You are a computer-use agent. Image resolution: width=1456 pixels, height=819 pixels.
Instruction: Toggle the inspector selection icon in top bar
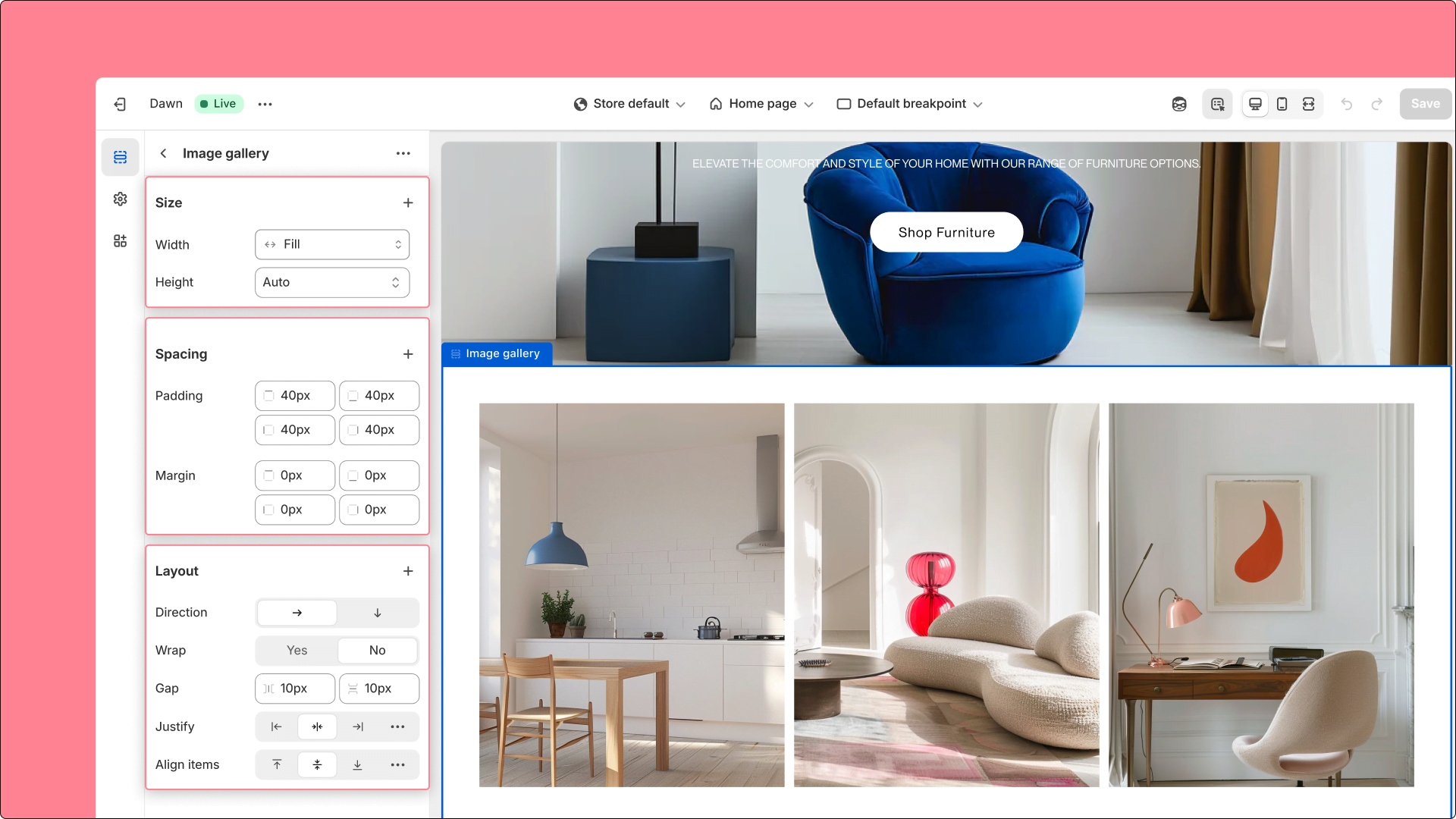1217,104
